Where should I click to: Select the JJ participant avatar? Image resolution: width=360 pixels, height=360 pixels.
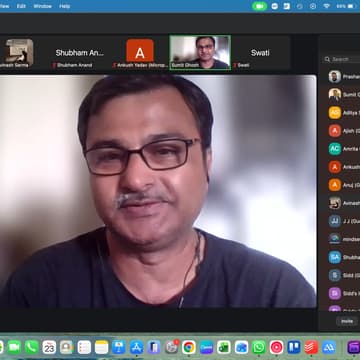(335, 221)
